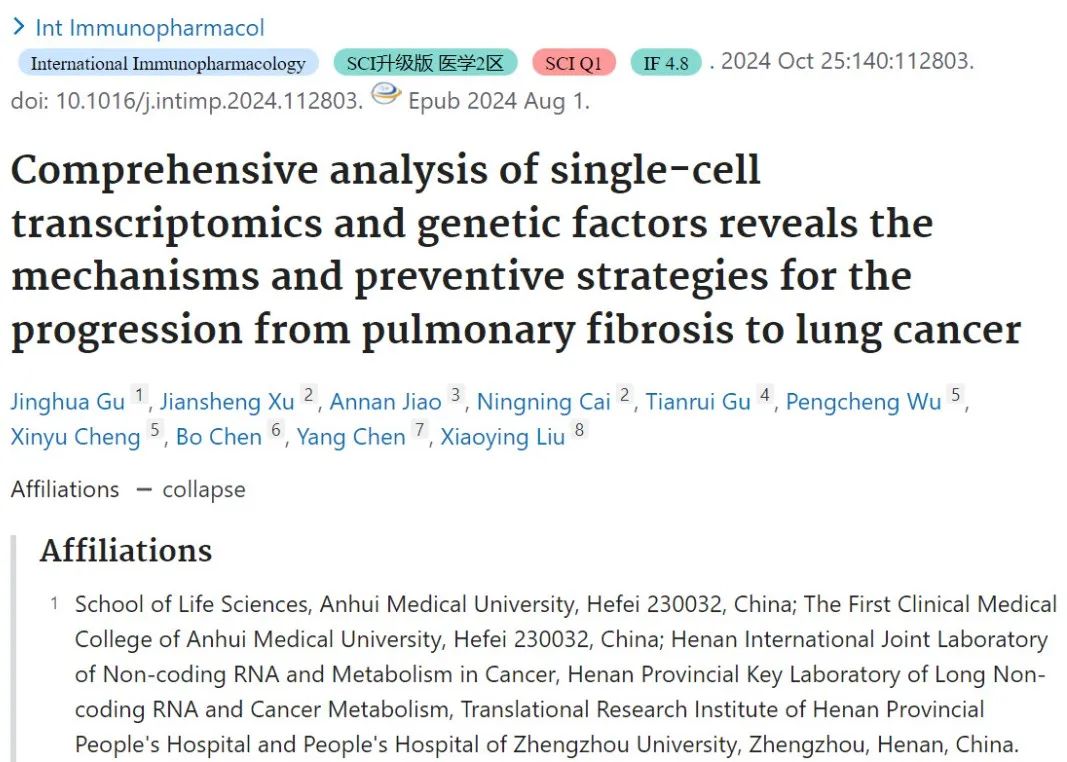The height and width of the screenshot is (762, 1067).
Task: Click affiliation superscript 1 next to Jinghua Gu
Action: [139, 395]
